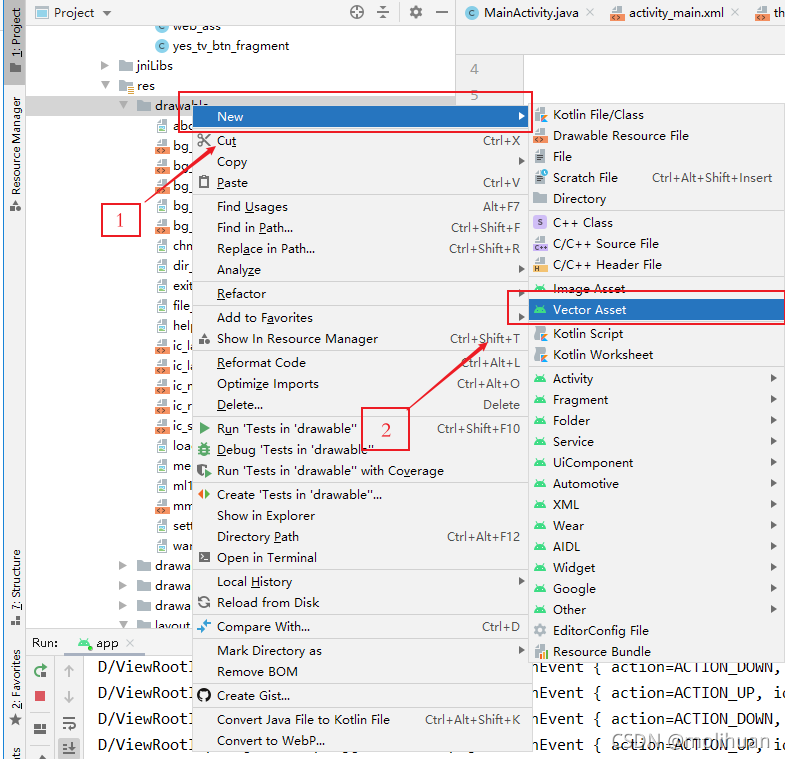Screen dimensions: 785x759
Task: Expand the Analyze submenu arrow
Action: point(521,269)
